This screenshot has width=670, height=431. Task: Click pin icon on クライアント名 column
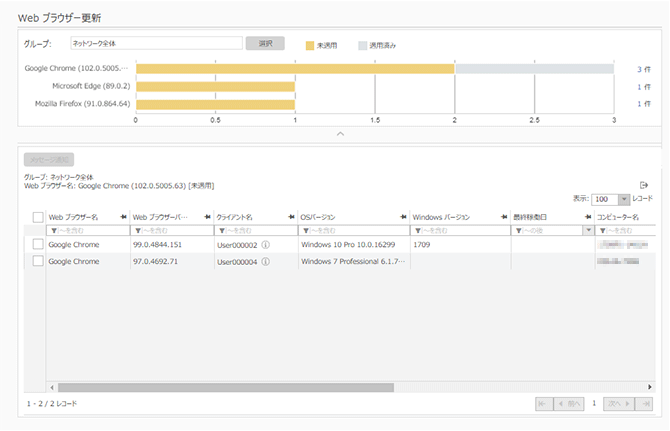click(x=288, y=217)
